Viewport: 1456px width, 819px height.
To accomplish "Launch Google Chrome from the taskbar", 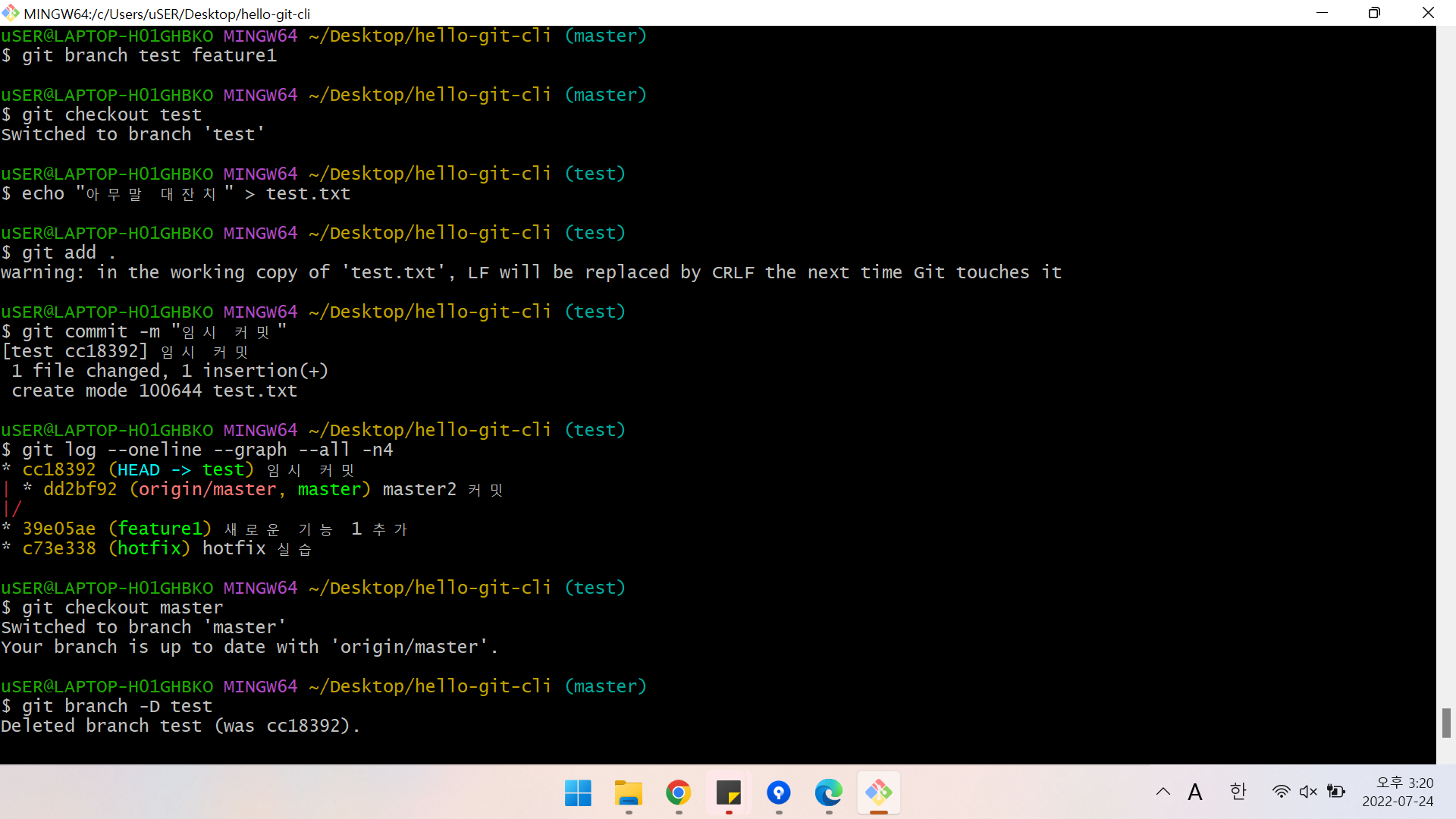I will click(678, 793).
